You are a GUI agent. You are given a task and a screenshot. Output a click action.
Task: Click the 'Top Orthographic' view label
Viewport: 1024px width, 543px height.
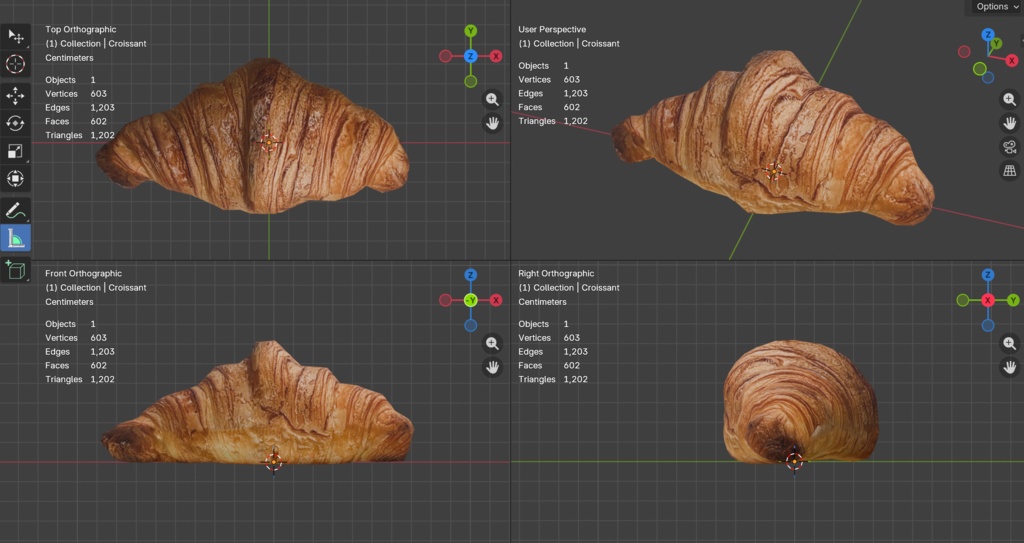(80, 29)
